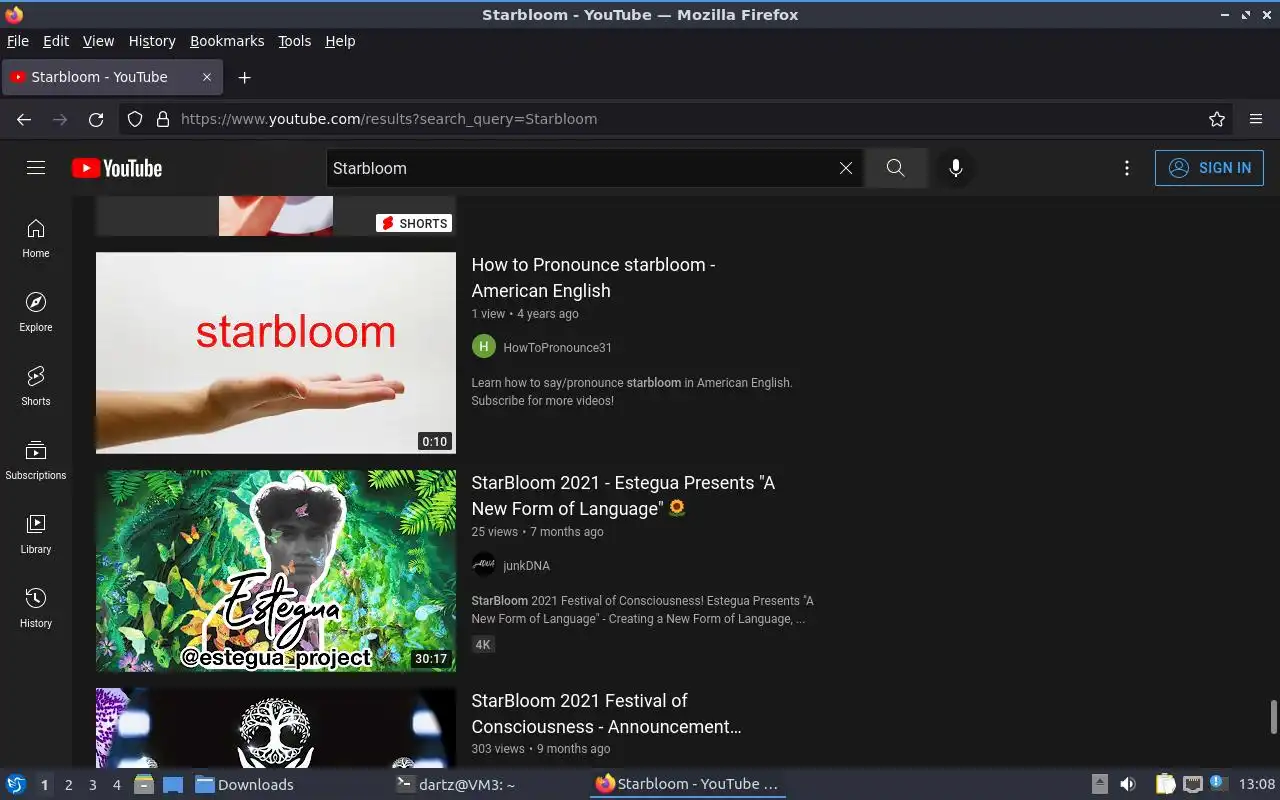This screenshot has height=800, width=1280.
Task: Open Shorts in the sidebar
Action: (36, 386)
